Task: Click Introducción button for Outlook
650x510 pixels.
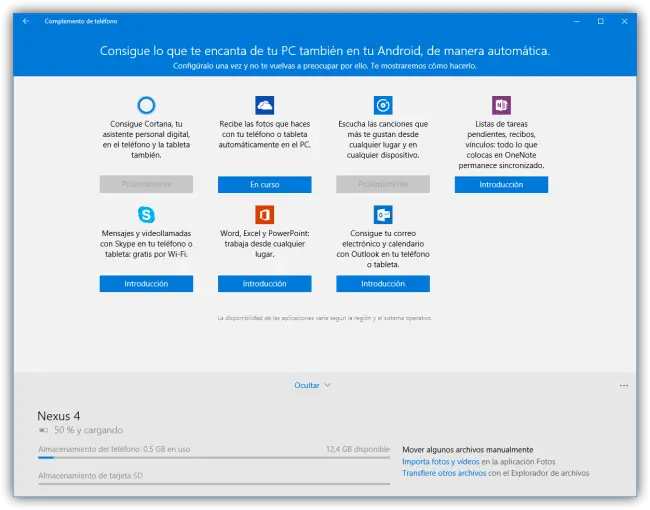Action: click(383, 284)
